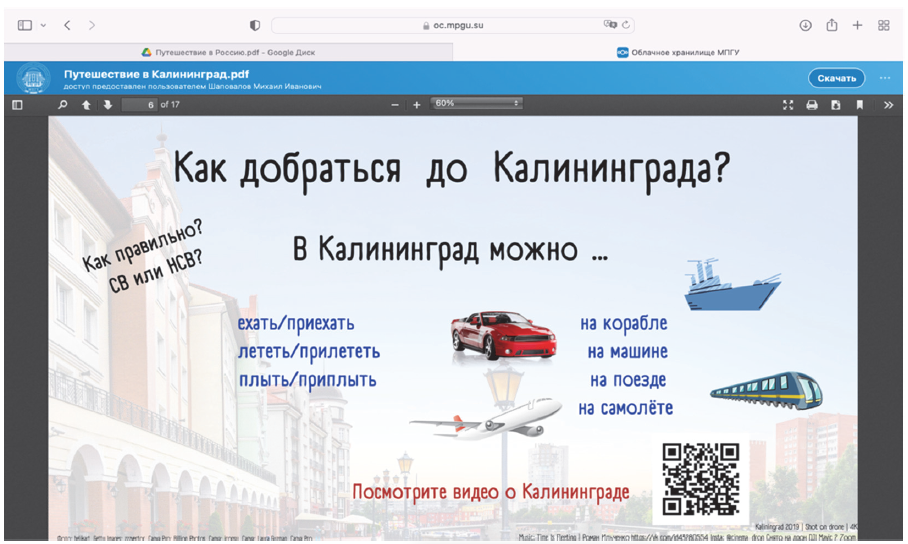This screenshot has height=544, width=908.
Task: Open the 60% zoom level dropdown
Action: click(476, 103)
